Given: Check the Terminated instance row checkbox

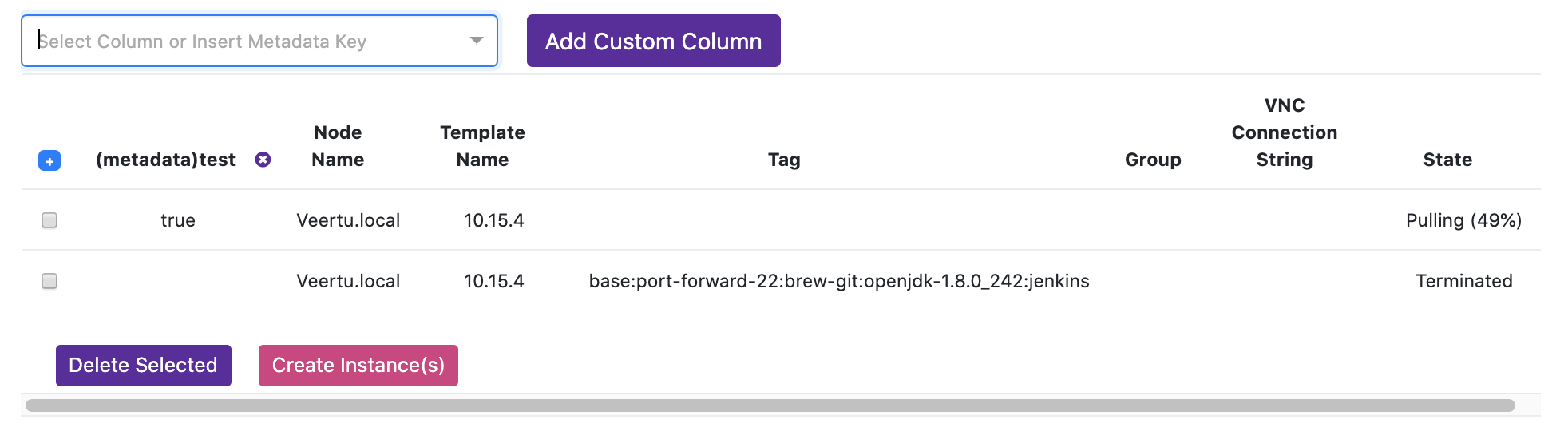Looking at the screenshot, I should coord(49,281).
